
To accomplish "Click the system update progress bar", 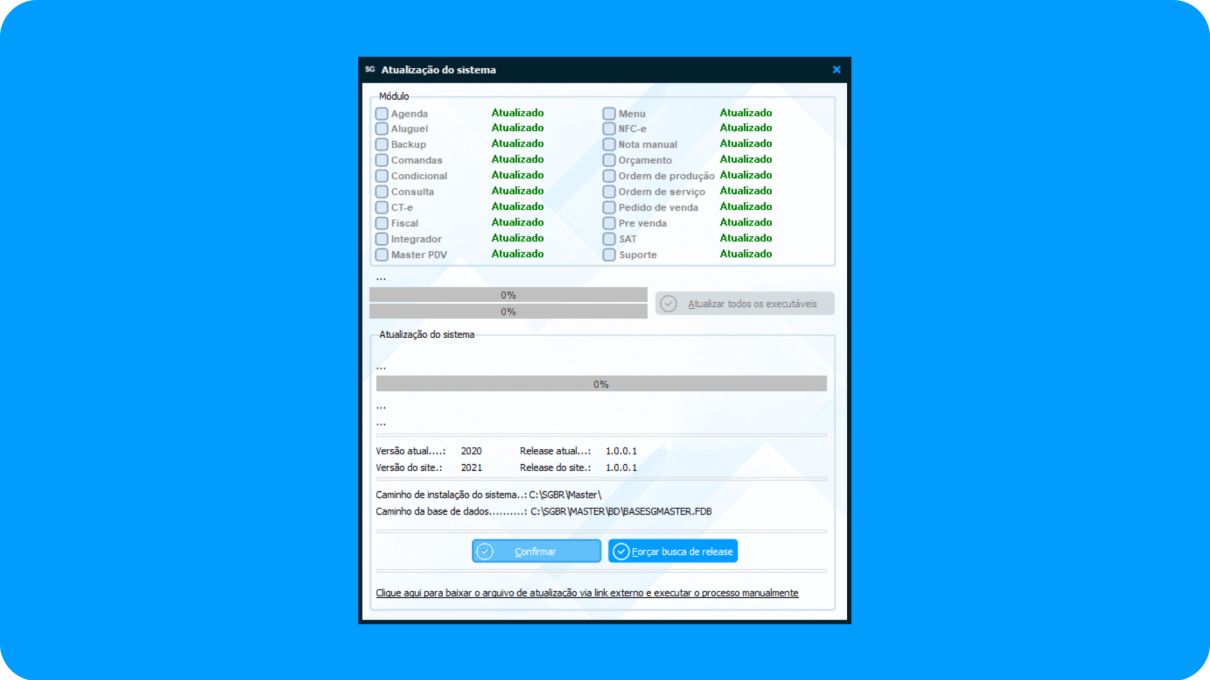I will point(601,384).
